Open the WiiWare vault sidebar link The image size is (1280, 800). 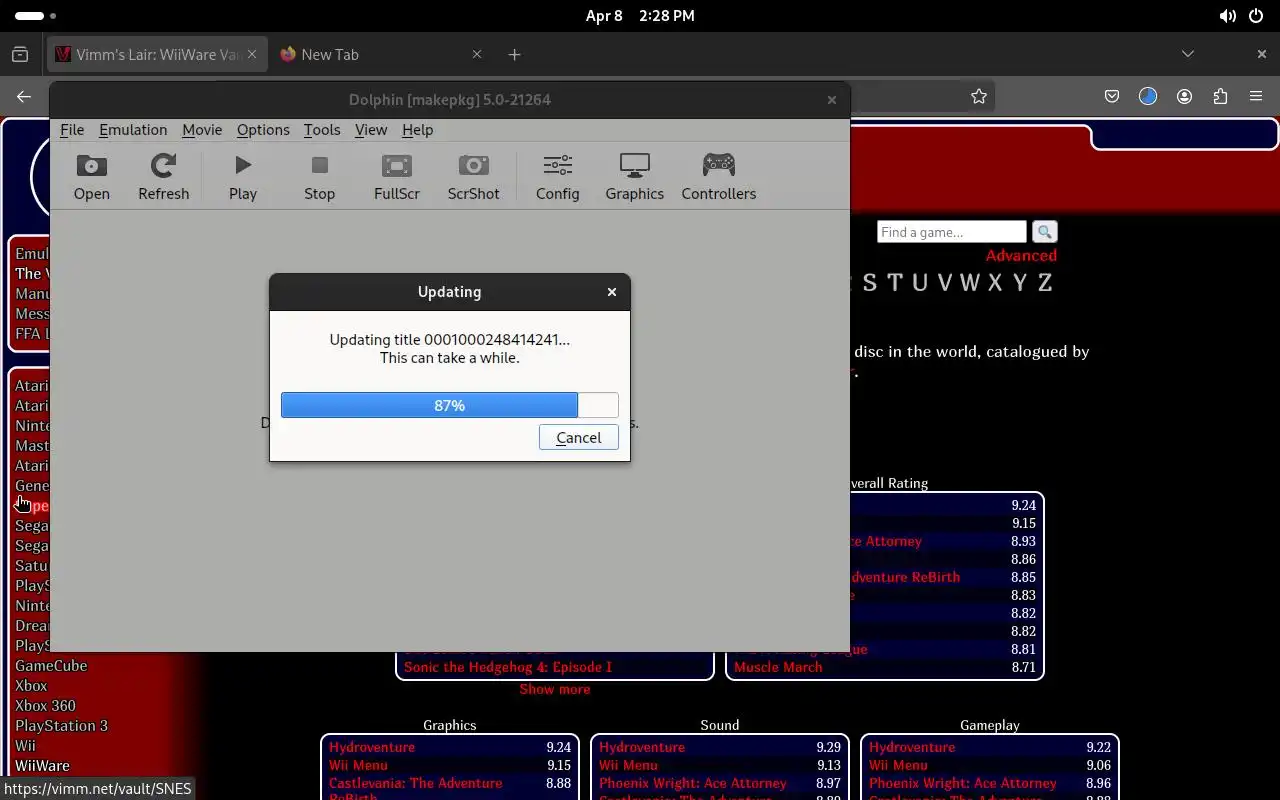[42, 766]
